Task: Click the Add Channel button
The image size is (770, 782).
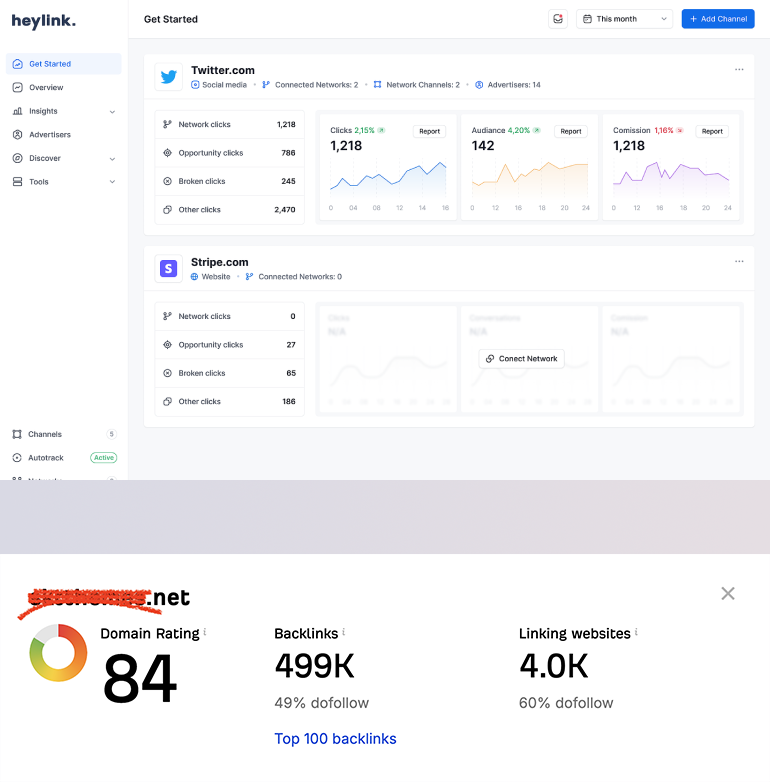Action: pos(718,19)
